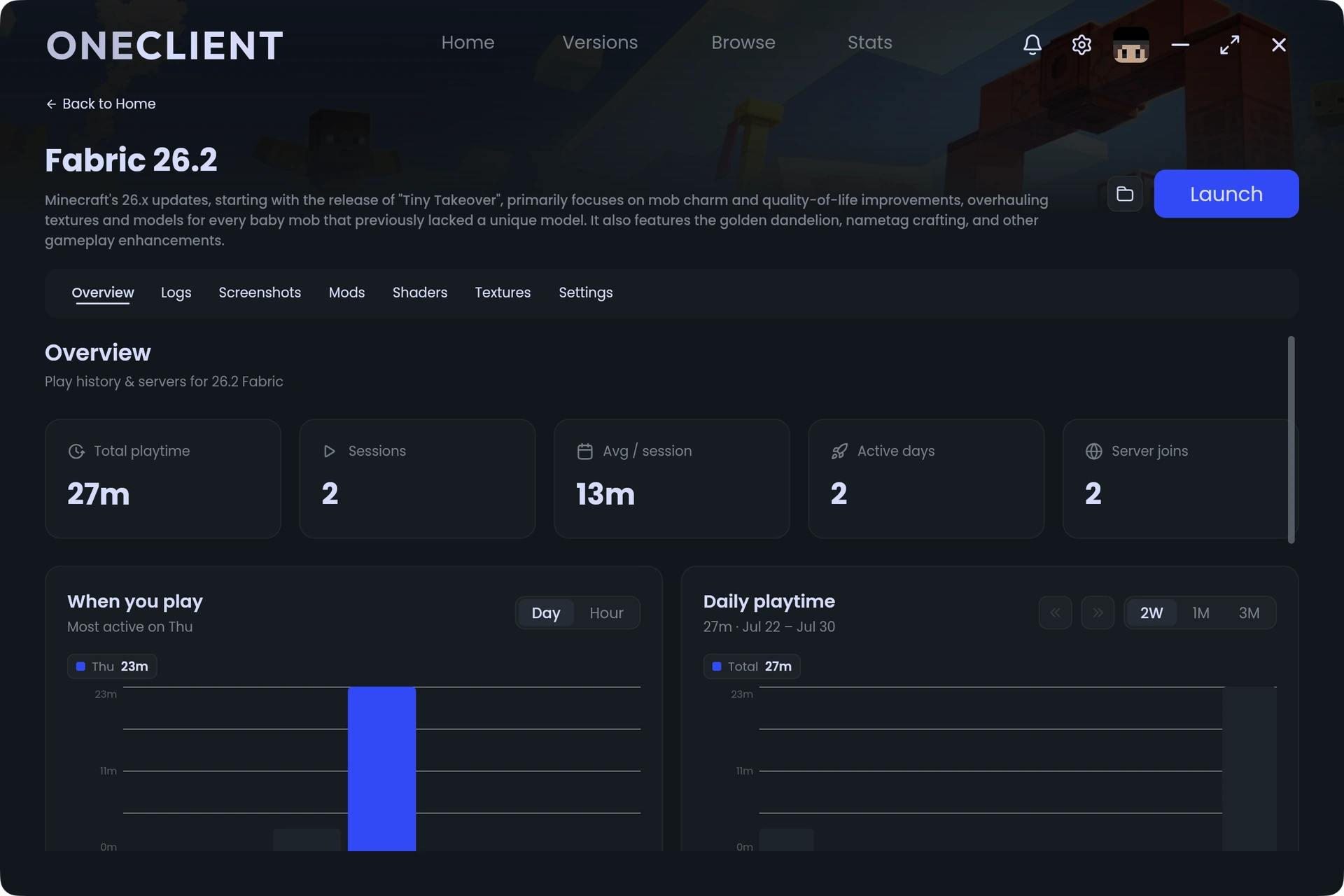
Task: Click the Fabric 26.2 title
Action: point(131,160)
